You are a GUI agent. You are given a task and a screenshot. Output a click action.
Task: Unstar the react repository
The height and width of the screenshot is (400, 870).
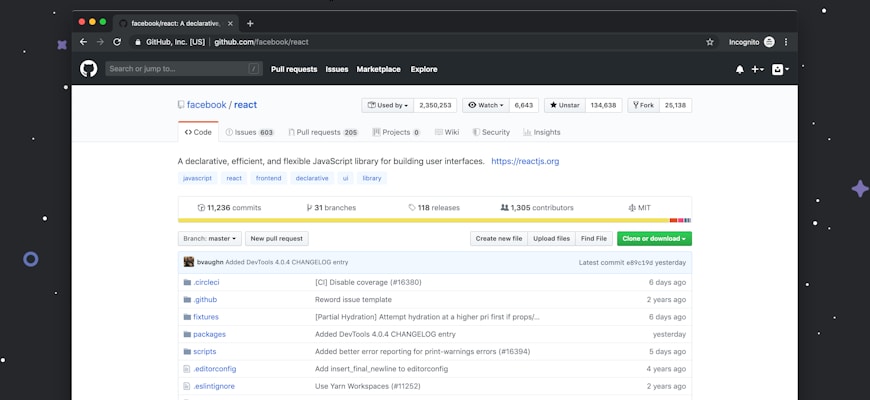pos(565,105)
